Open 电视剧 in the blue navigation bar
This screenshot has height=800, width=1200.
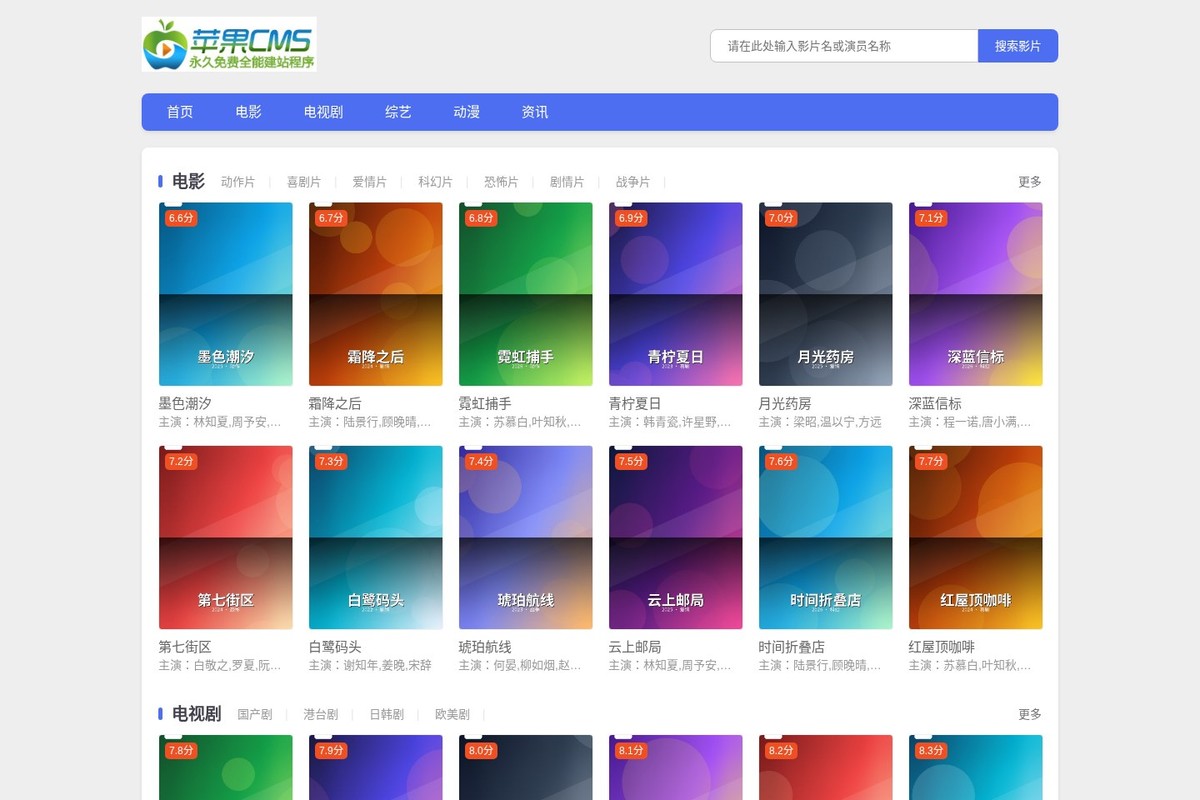pos(324,112)
